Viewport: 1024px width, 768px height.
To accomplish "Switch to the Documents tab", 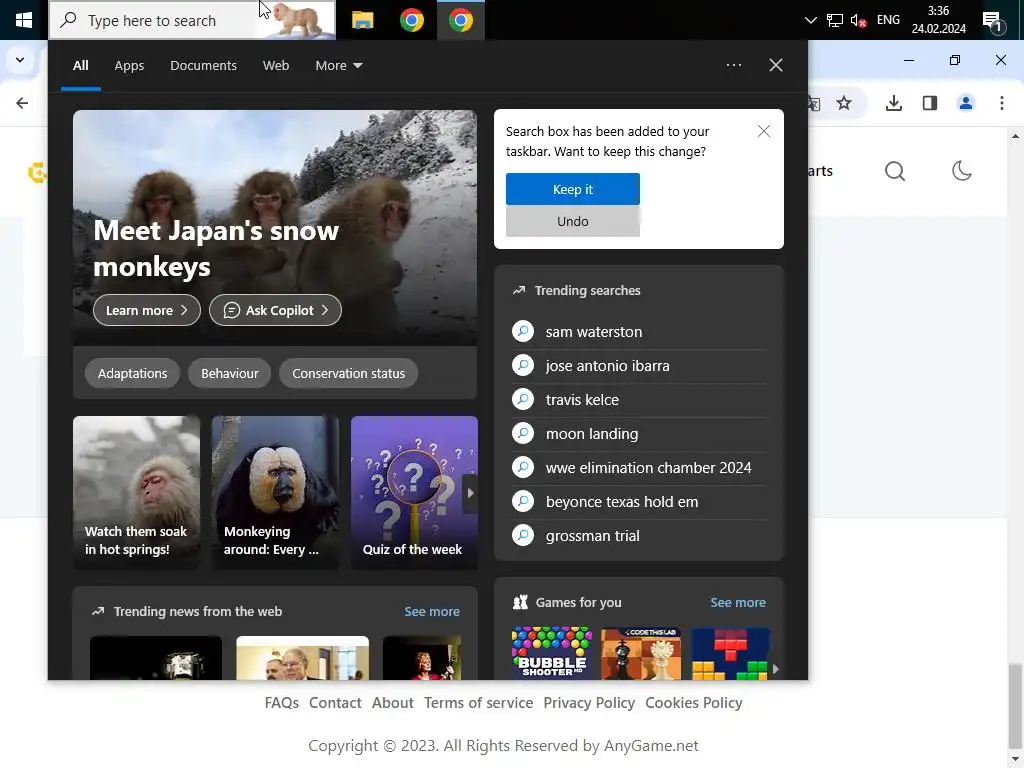I will pyautogui.click(x=203, y=65).
